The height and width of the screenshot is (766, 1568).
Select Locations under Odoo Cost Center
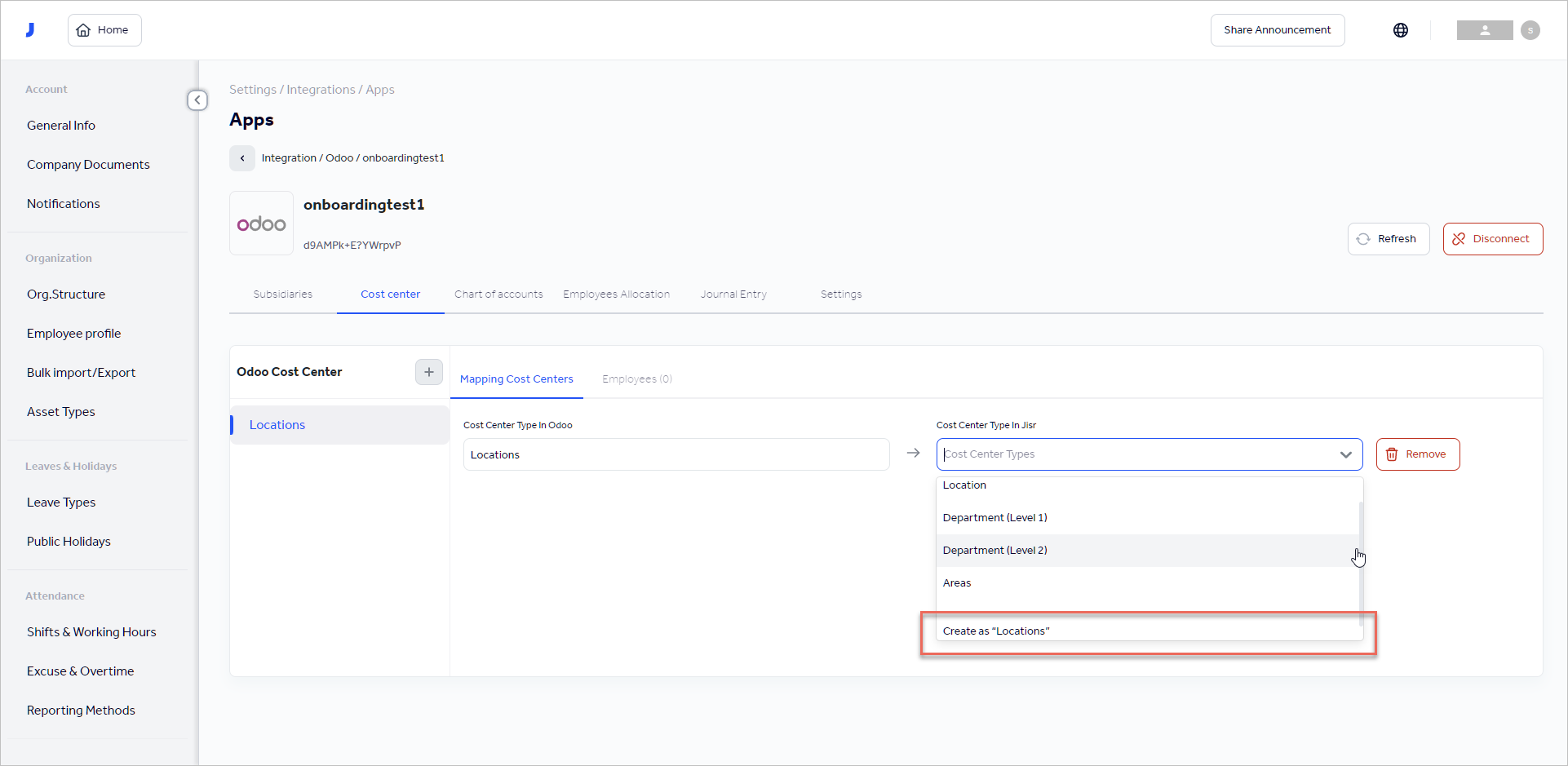(x=277, y=424)
